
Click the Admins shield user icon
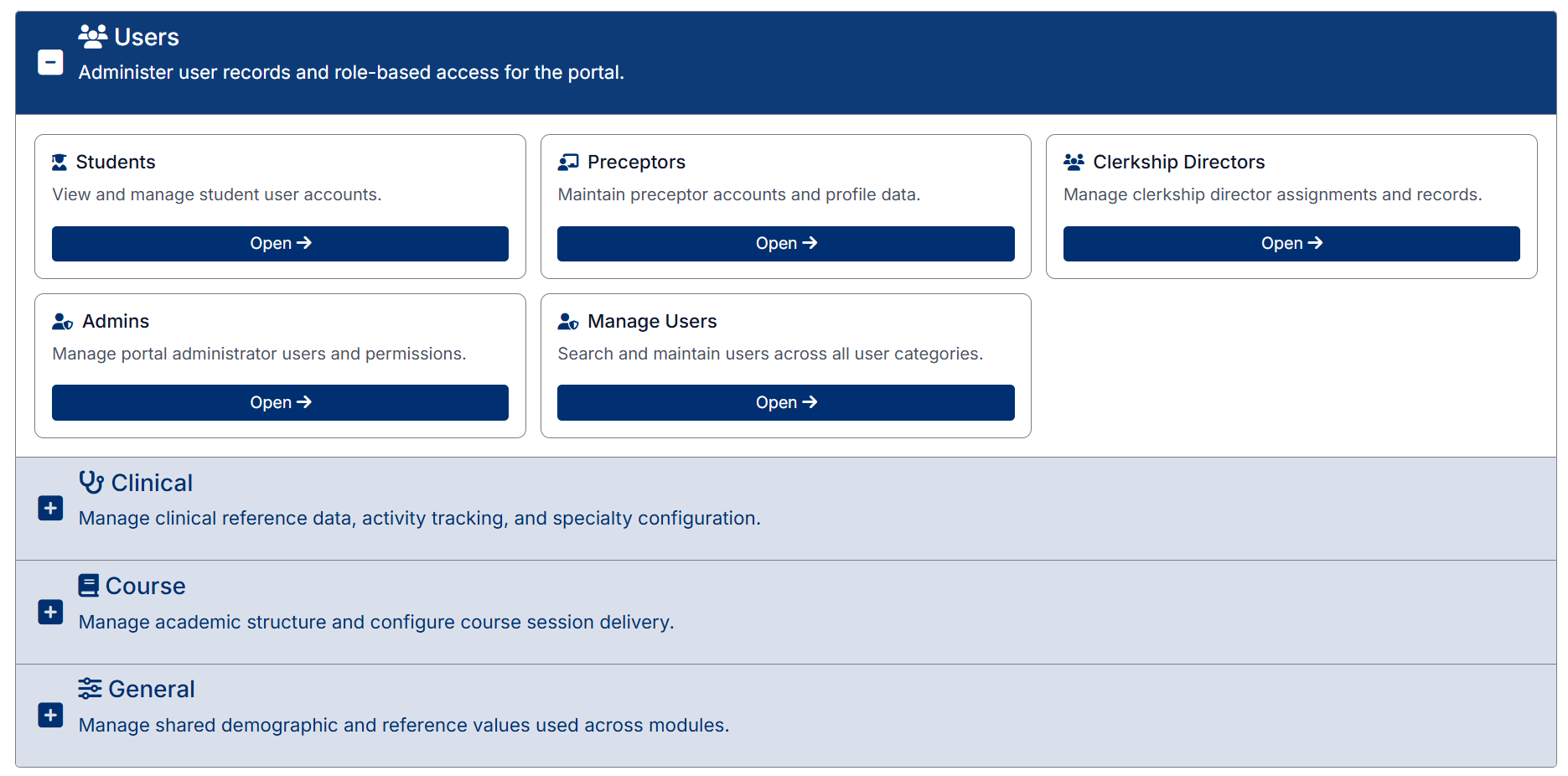coord(63,322)
